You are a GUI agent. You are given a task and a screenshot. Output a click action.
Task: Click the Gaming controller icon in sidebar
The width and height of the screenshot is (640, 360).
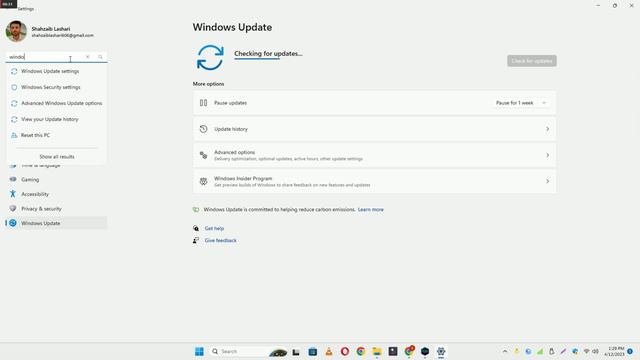13,179
